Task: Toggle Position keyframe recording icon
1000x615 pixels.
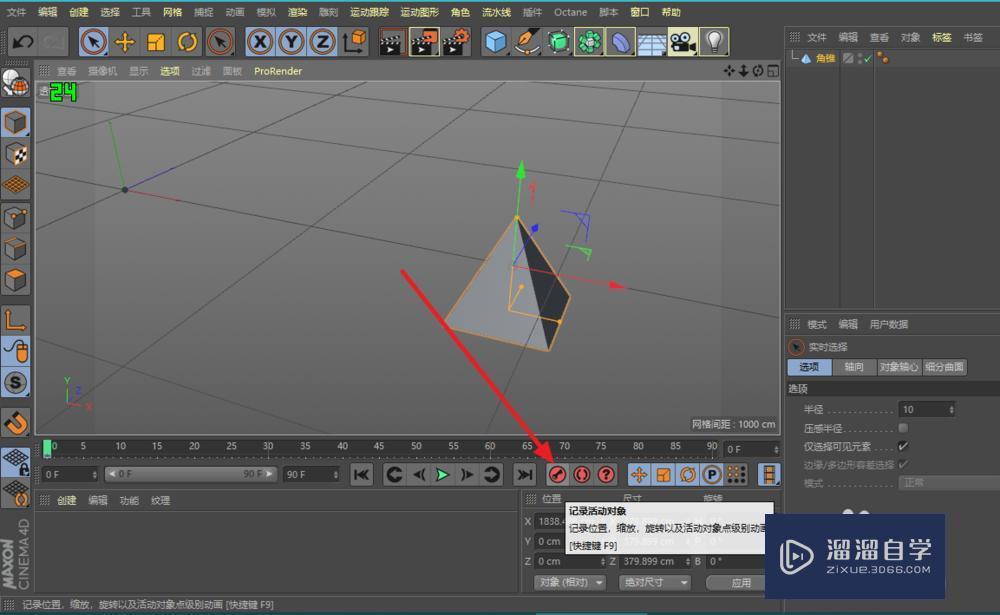Action: click(639, 475)
